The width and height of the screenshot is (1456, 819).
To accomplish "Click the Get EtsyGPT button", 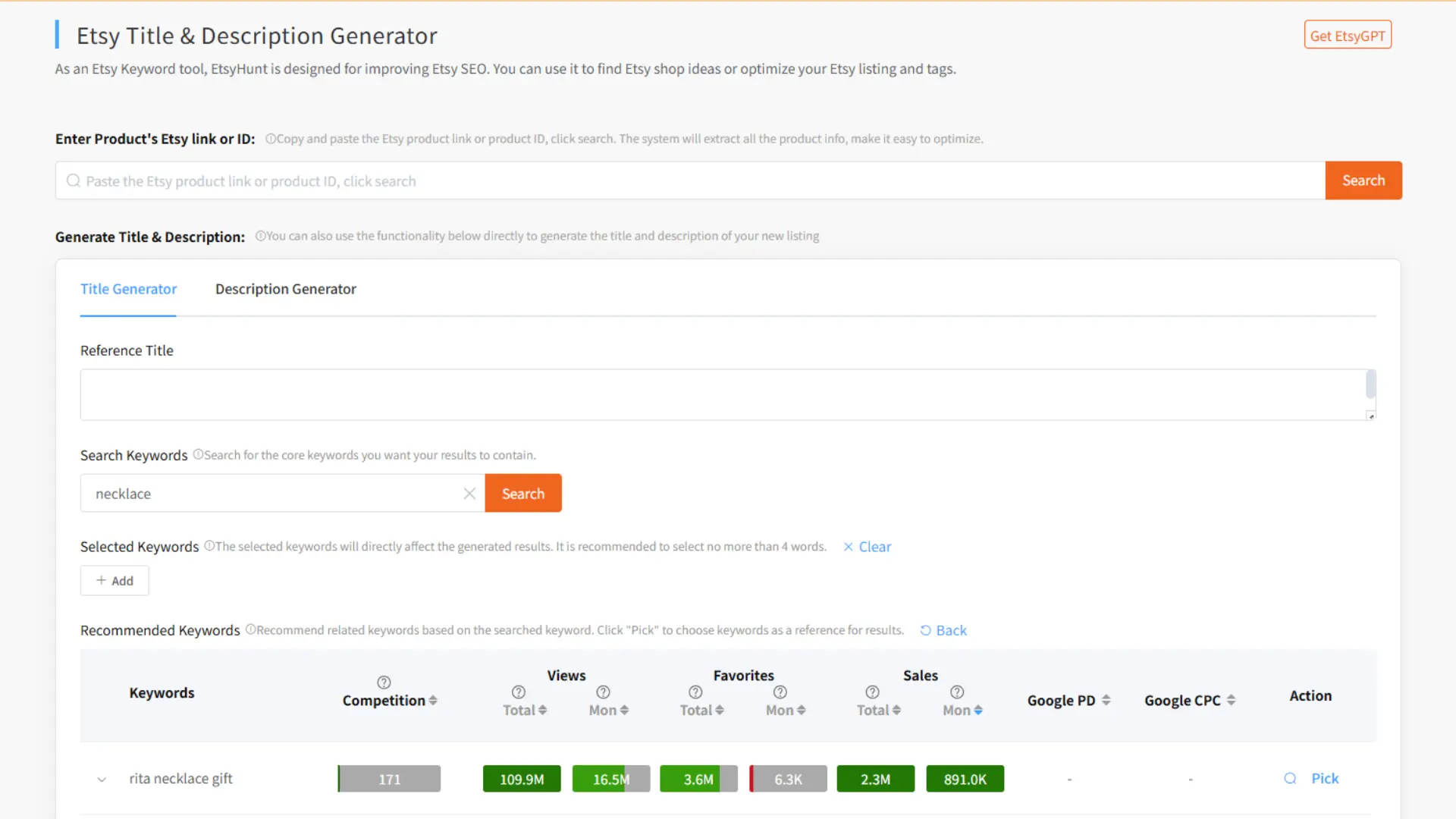I will 1348,34.
